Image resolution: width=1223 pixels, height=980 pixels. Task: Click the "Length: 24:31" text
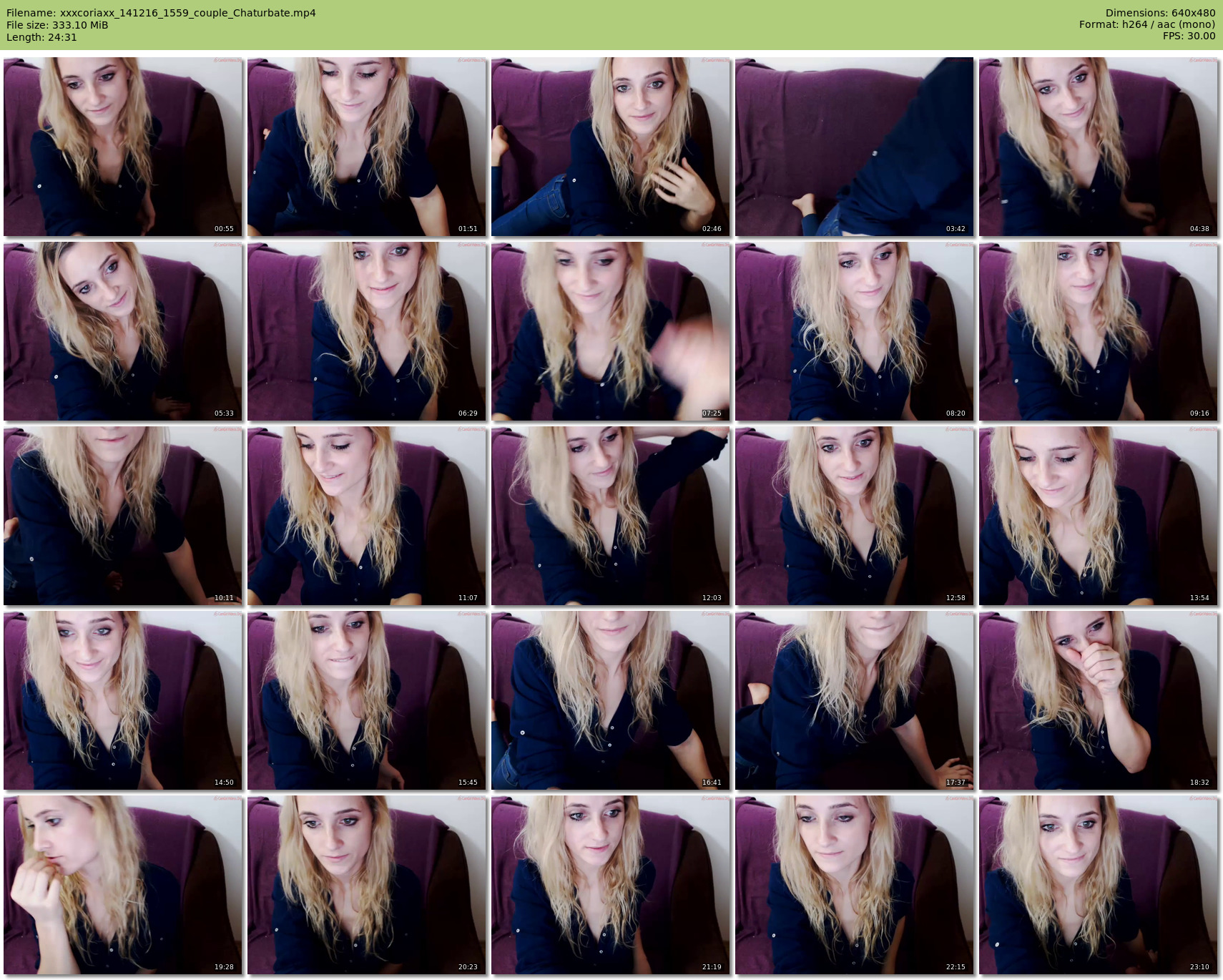[x=41, y=37]
